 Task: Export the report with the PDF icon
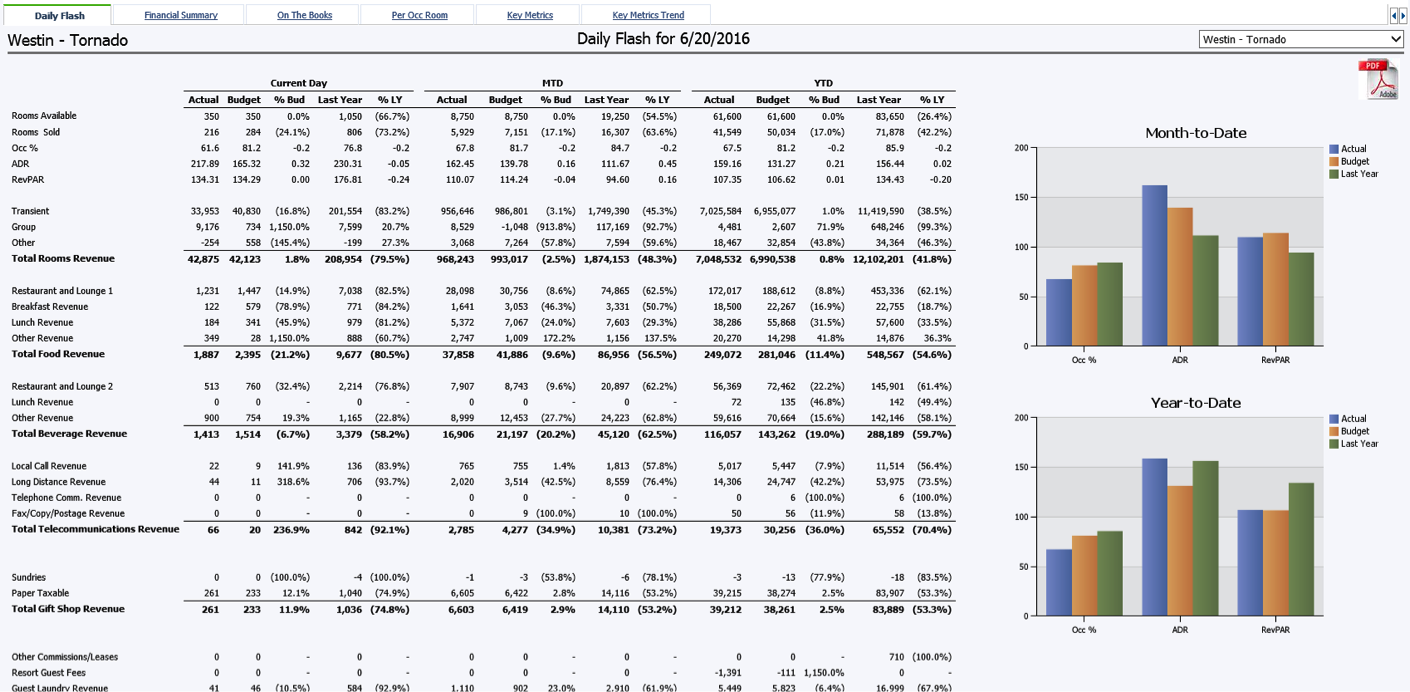(x=1377, y=79)
